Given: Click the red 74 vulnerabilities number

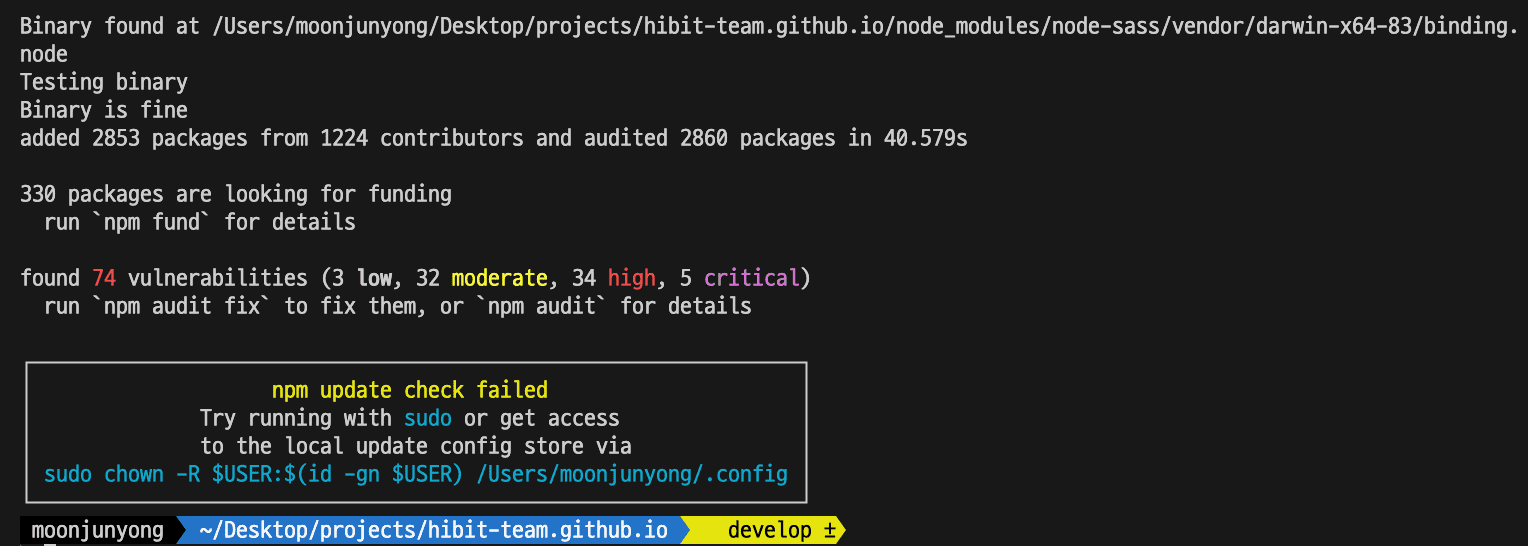Looking at the screenshot, I should point(103,278).
